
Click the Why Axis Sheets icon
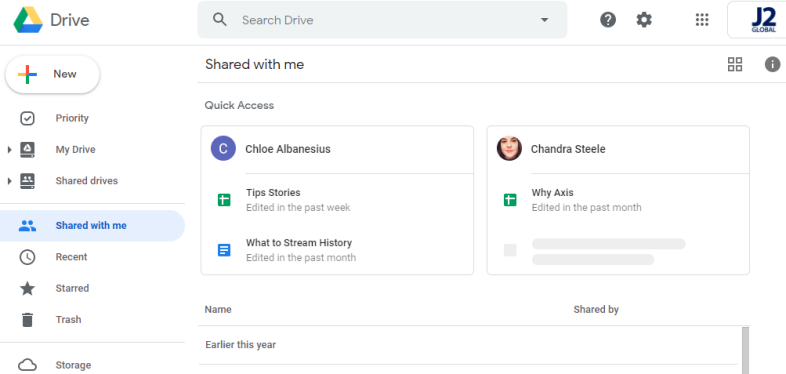[510, 200]
